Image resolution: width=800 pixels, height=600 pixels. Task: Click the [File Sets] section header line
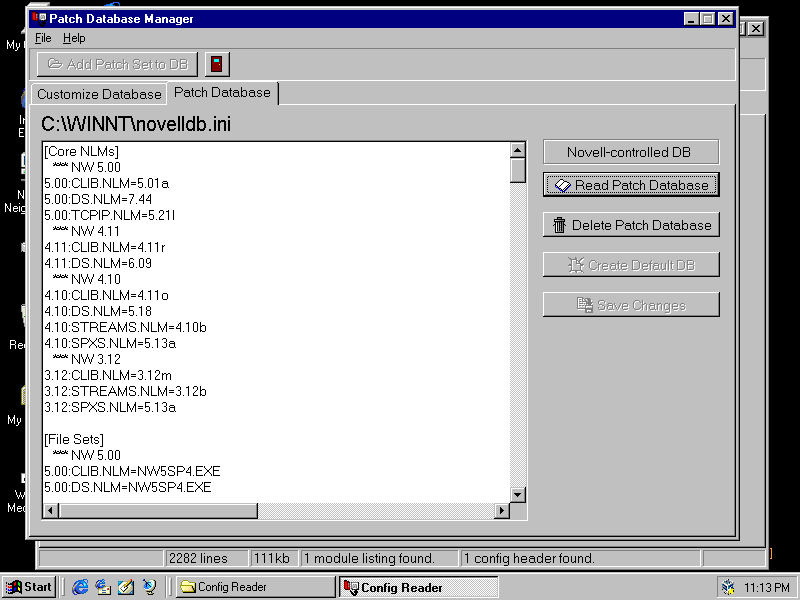click(x=74, y=439)
